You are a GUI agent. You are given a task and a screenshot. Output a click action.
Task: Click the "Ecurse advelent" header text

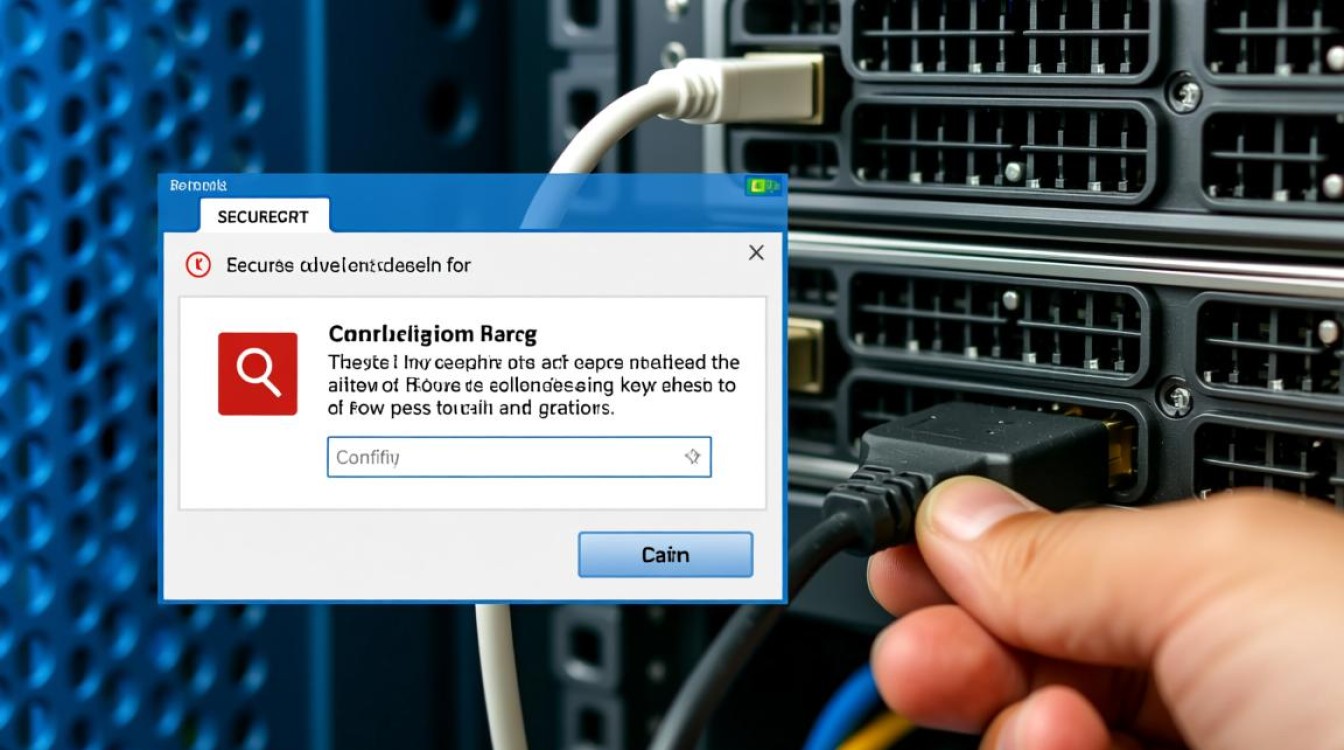click(348, 265)
